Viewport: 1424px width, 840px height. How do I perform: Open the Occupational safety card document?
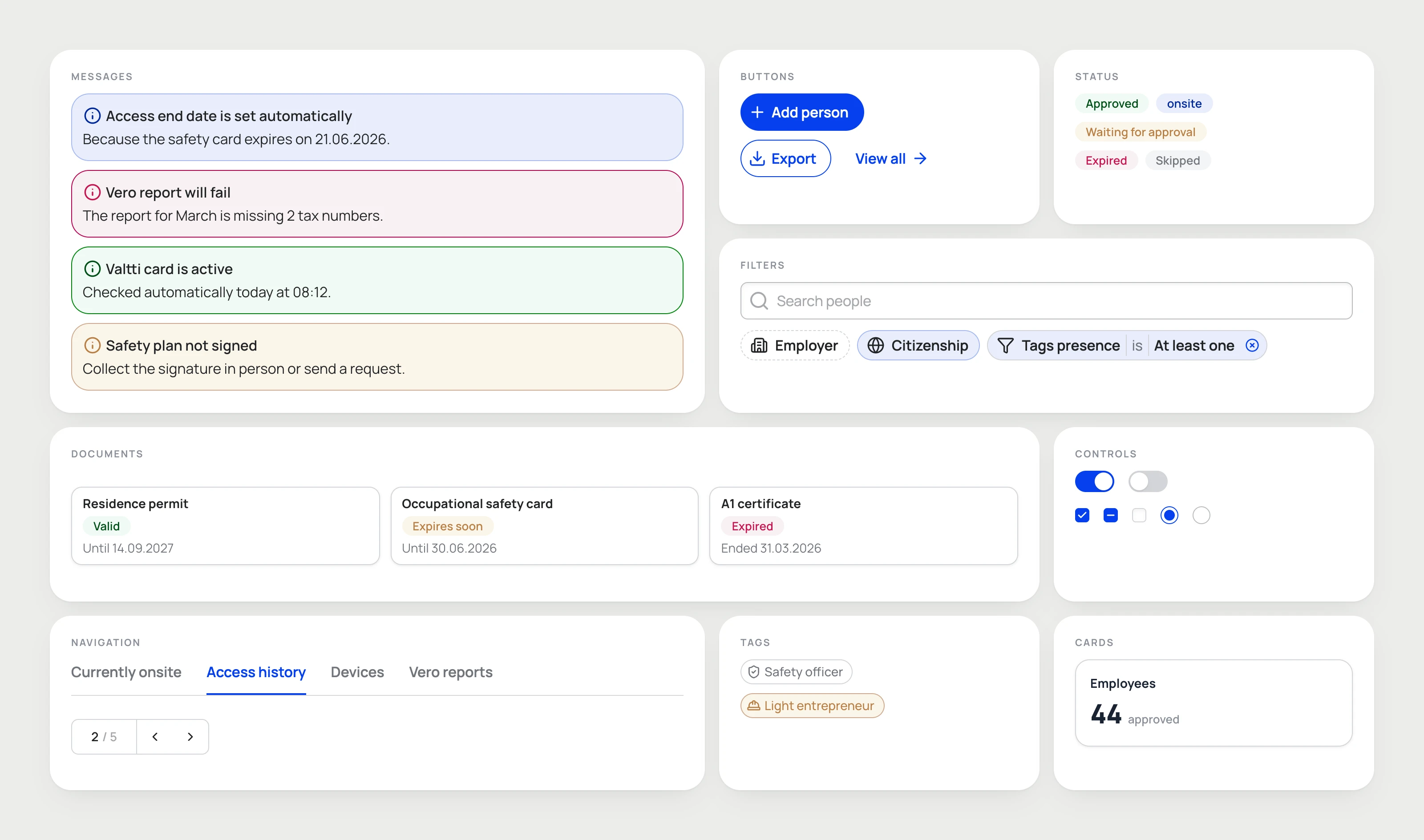(545, 526)
